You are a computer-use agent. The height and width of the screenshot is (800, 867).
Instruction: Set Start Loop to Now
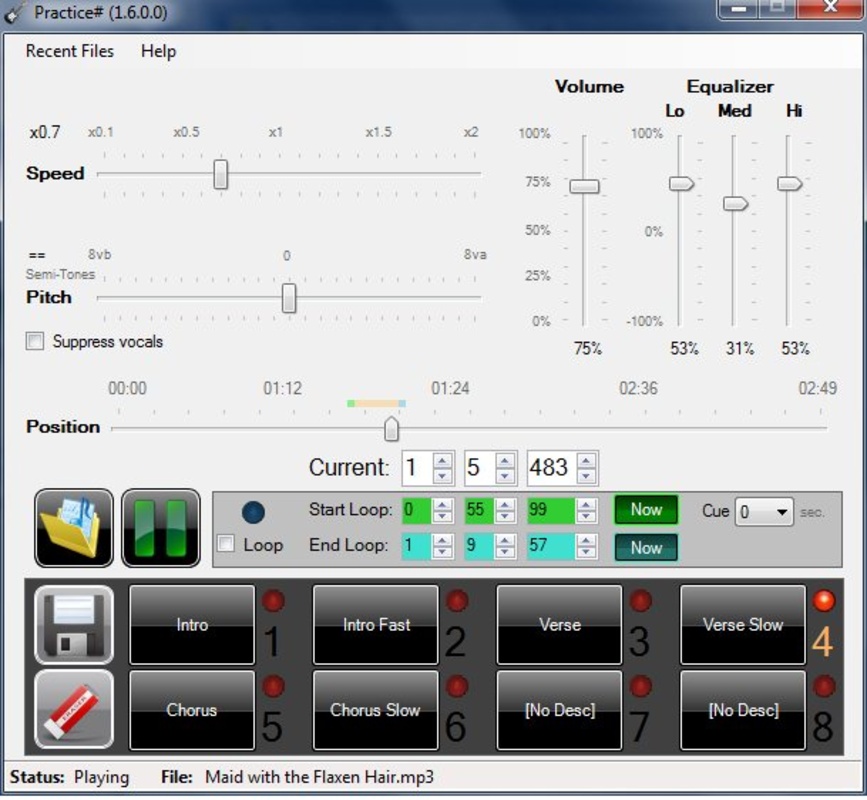click(x=646, y=509)
